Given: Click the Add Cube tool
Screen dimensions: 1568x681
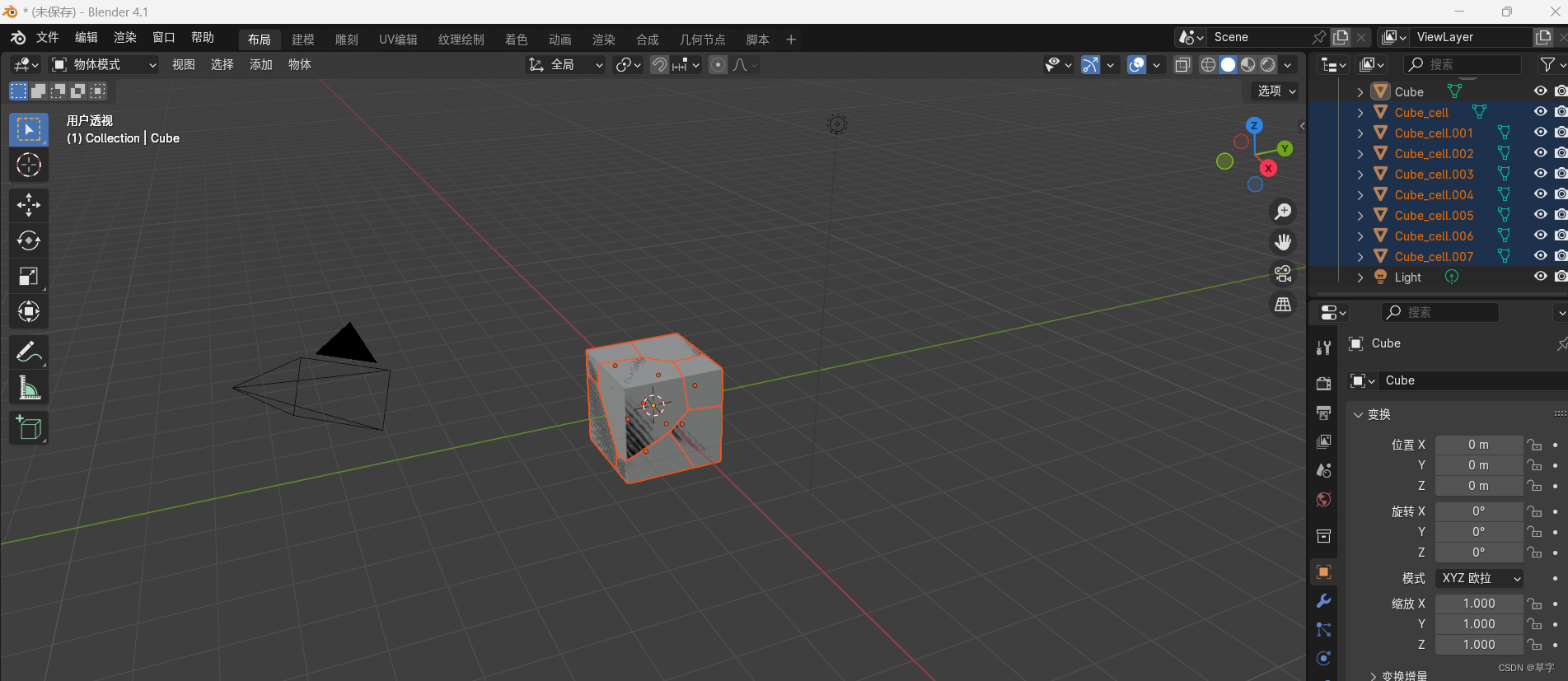Looking at the screenshot, I should (29, 428).
